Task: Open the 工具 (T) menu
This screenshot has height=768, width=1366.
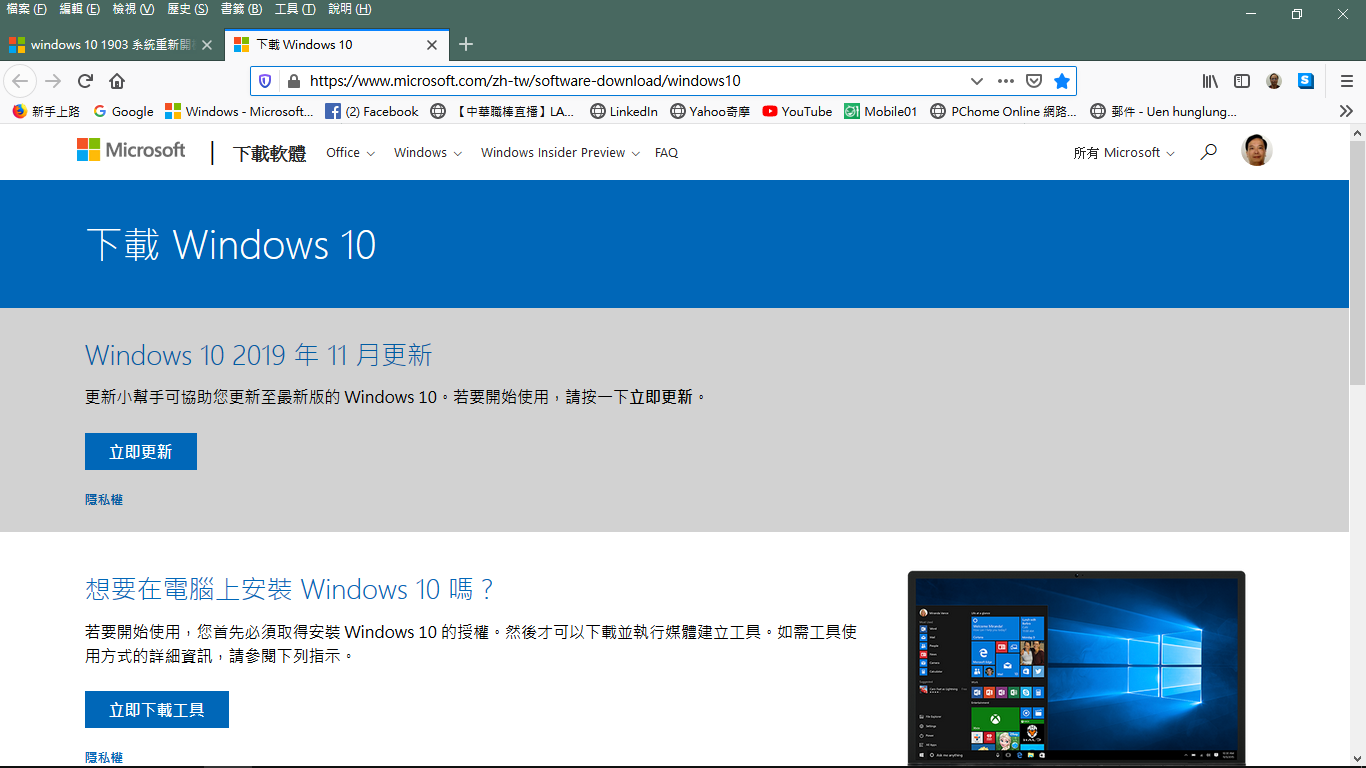Action: tap(295, 9)
